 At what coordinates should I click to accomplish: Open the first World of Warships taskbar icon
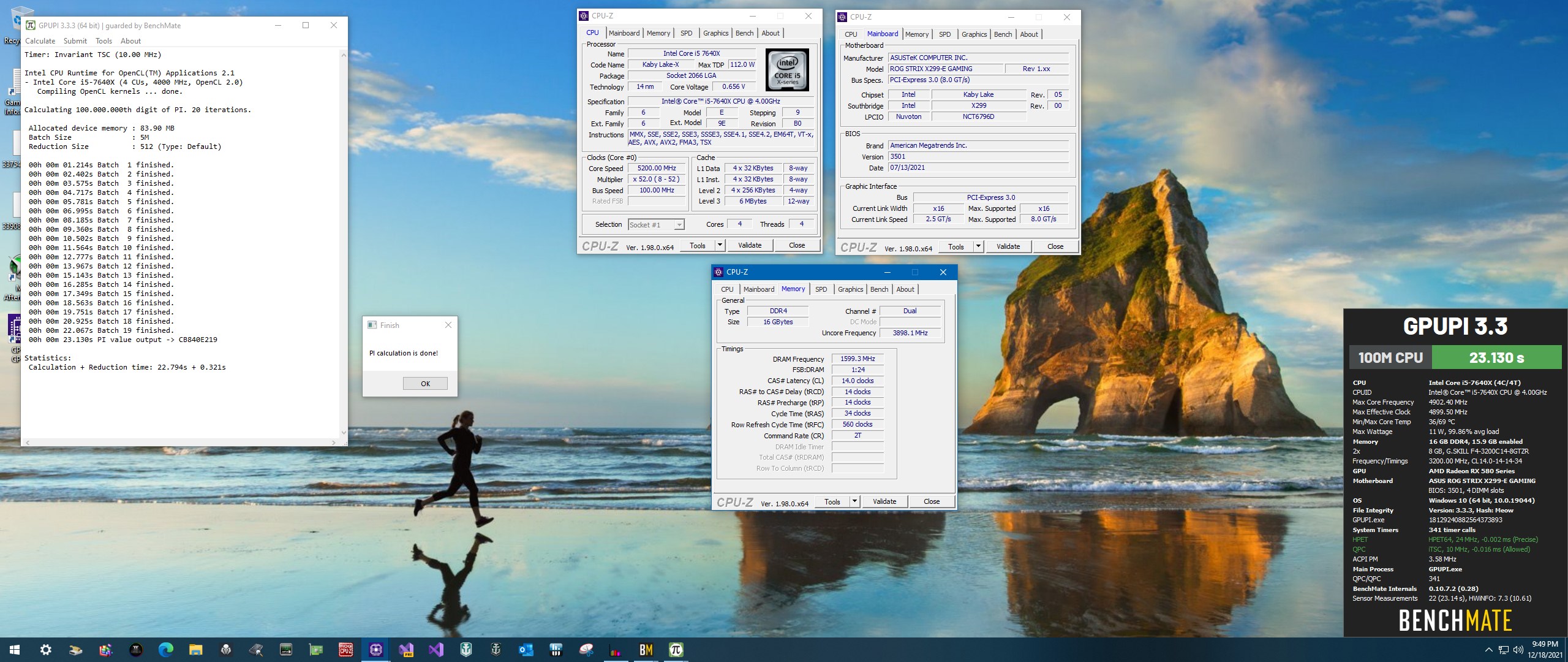(x=466, y=650)
